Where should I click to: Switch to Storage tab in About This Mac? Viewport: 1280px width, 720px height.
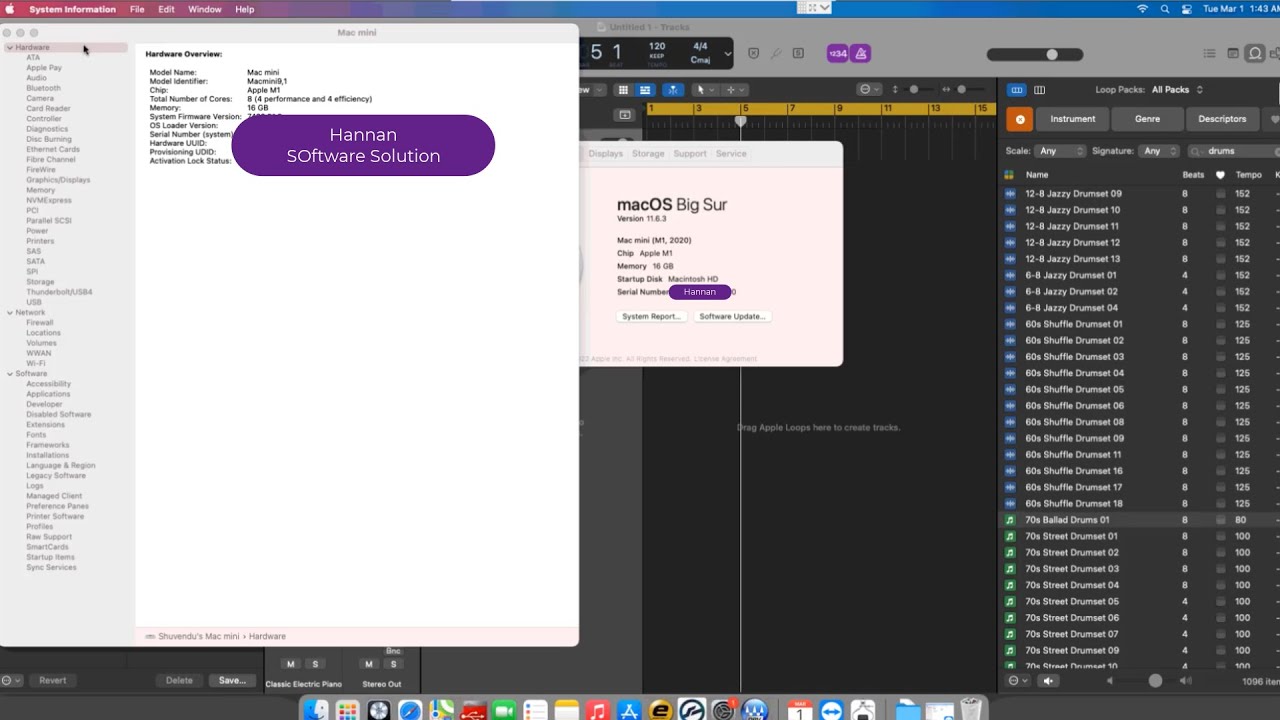tap(648, 154)
